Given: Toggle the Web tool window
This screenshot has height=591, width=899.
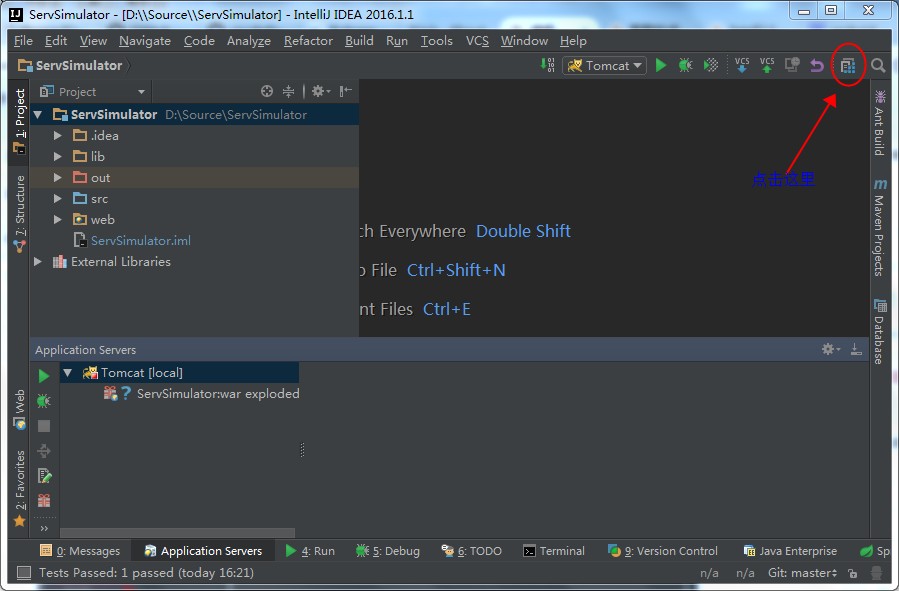Looking at the screenshot, I should [19, 409].
